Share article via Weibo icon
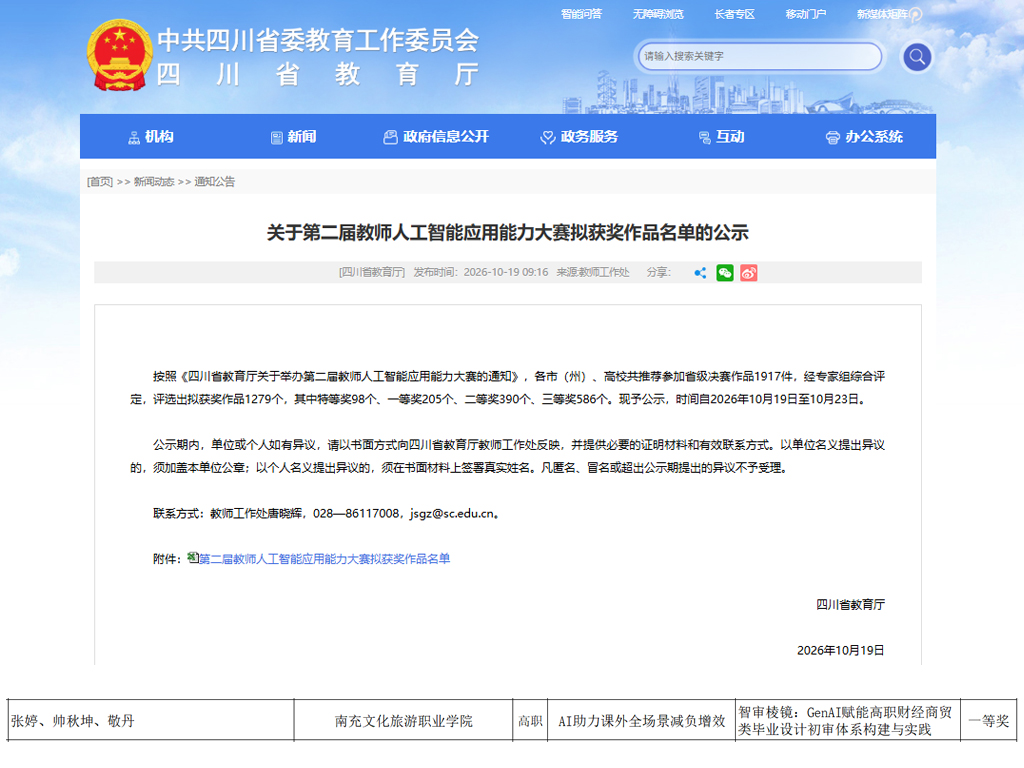Screen dimensions: 1024x768 click(x=748, y=273)
